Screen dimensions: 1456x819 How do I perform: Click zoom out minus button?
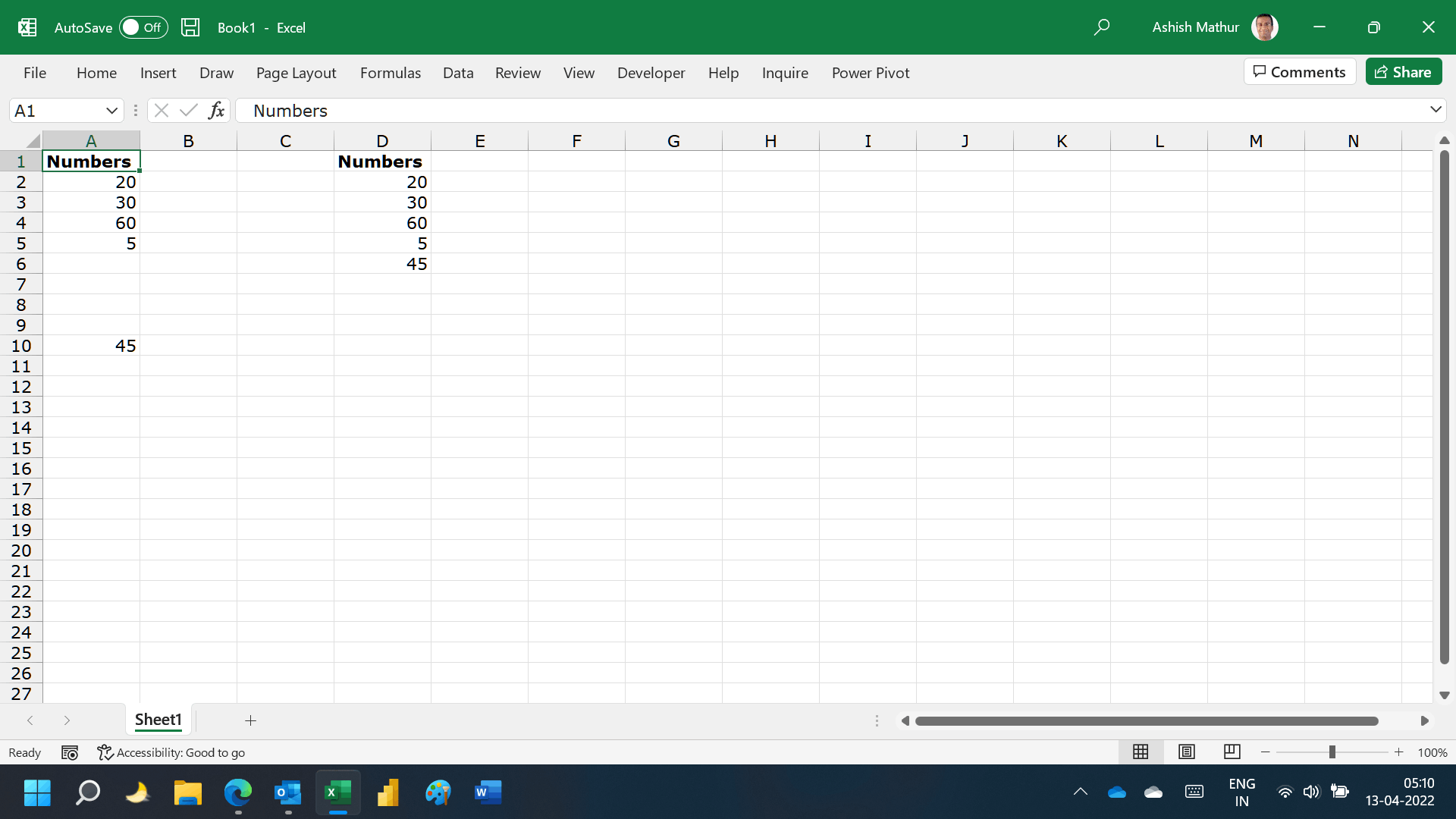[x=1265, y=752]
